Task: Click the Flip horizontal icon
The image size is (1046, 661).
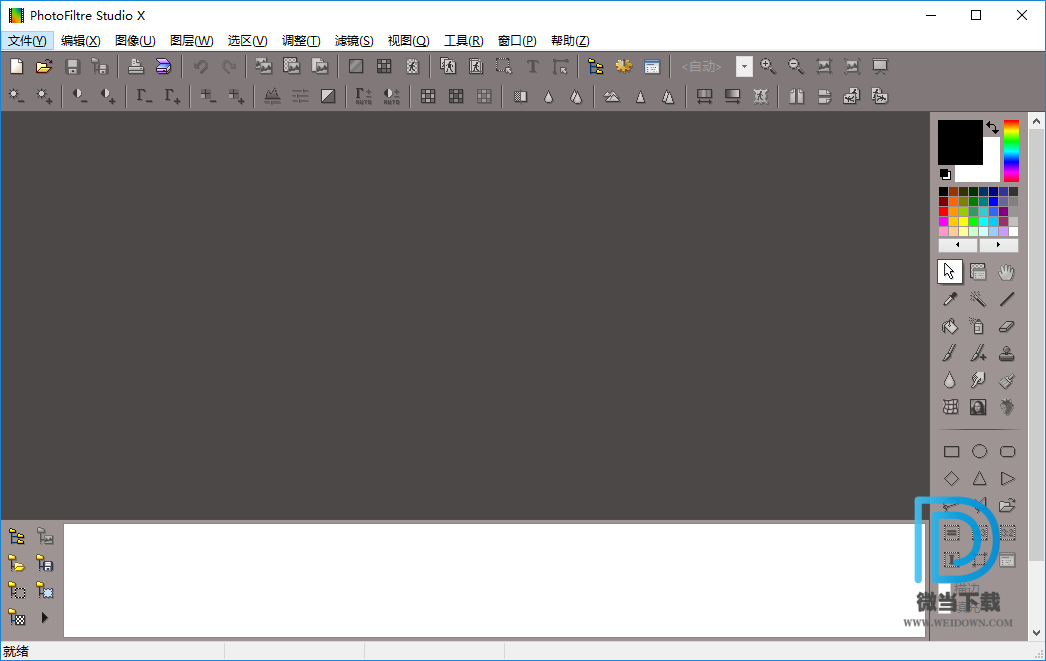Action: point(796,97)
